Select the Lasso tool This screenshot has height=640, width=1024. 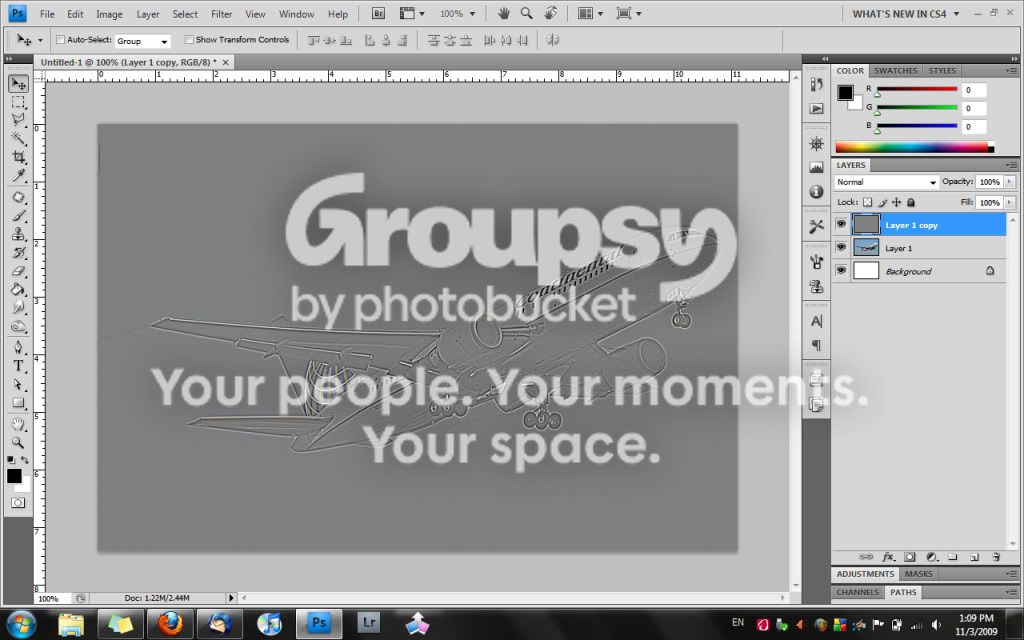coord(18,120)
